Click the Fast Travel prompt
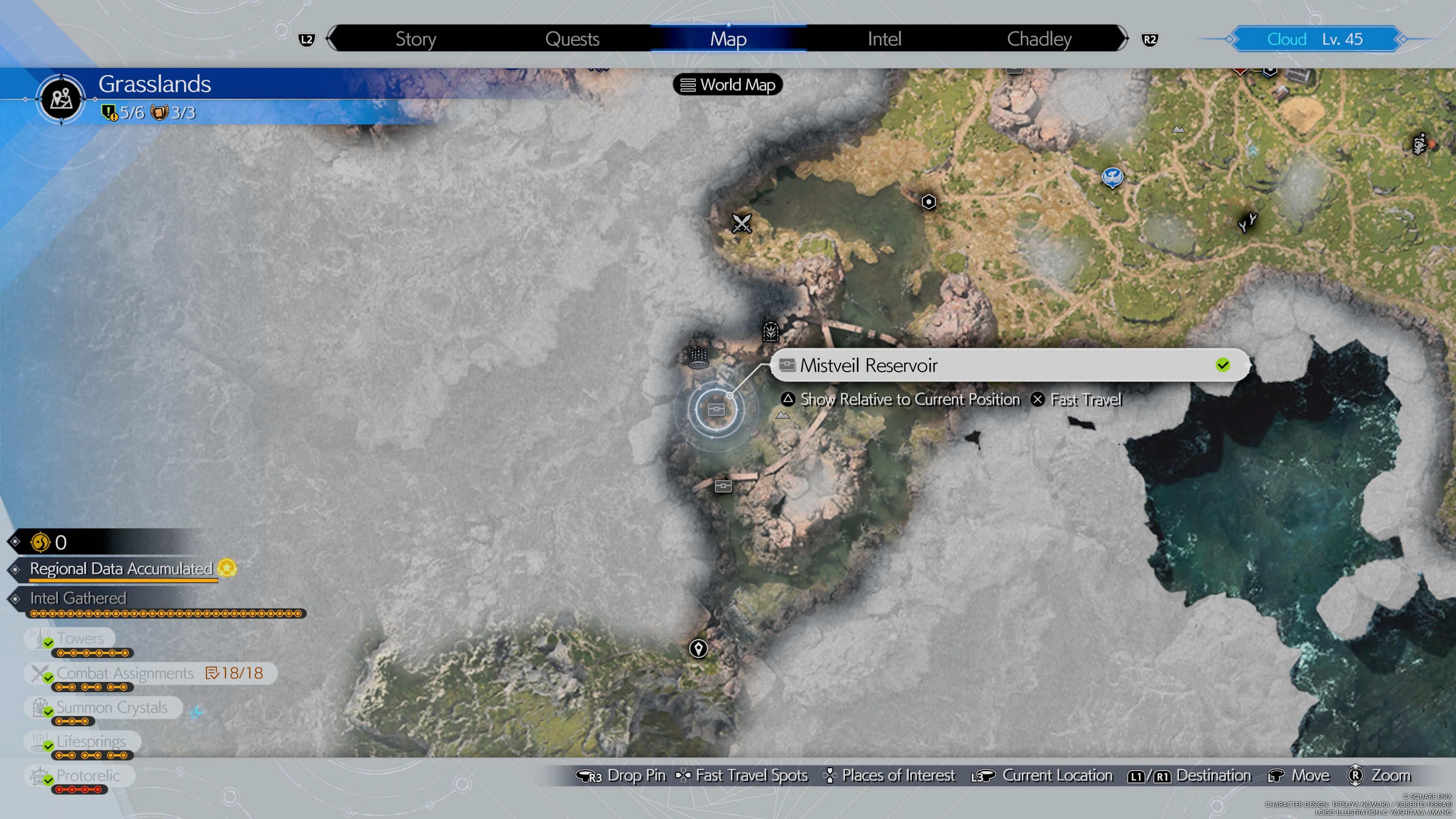The image size is (1456, 819). click(x=1076, y=400)
